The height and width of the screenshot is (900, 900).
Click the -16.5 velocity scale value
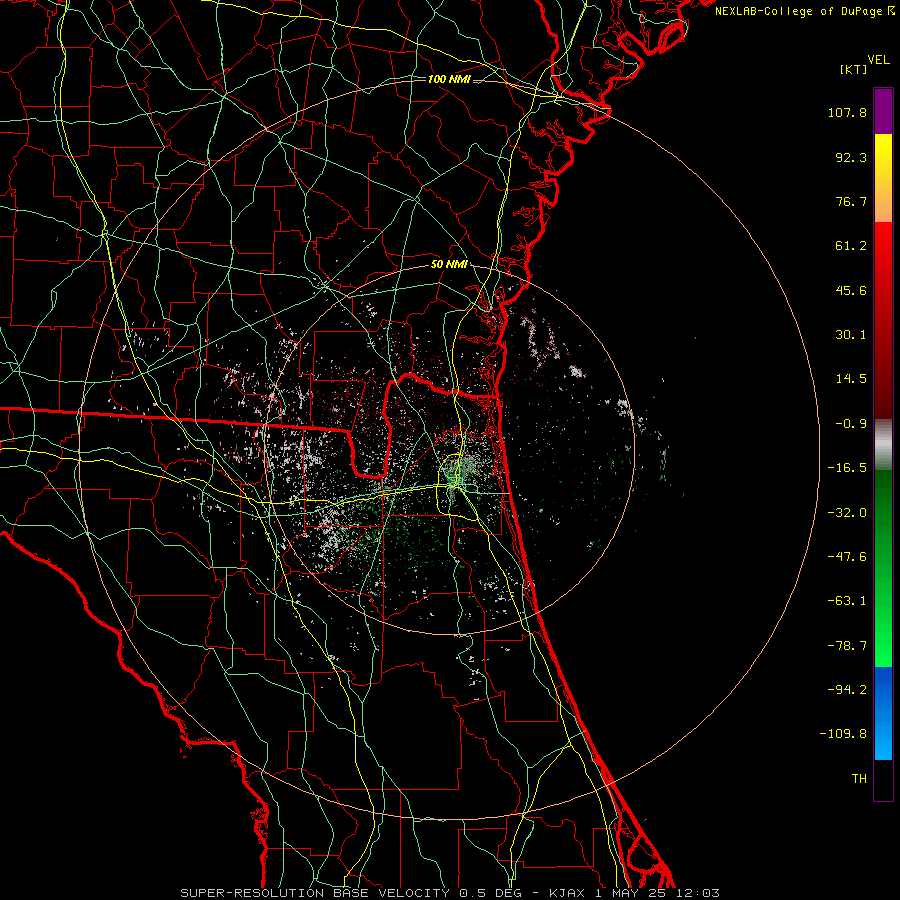[x=847, y=468]
